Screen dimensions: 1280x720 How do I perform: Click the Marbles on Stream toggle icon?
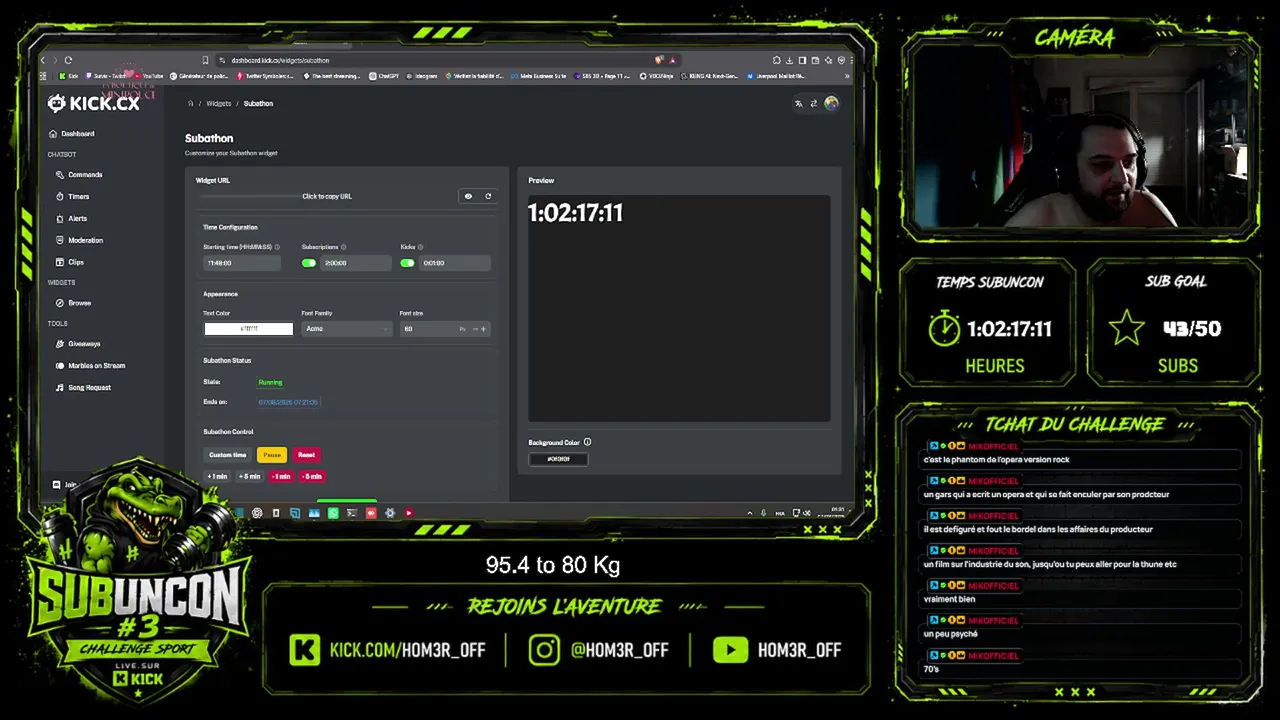coord(60,366)
